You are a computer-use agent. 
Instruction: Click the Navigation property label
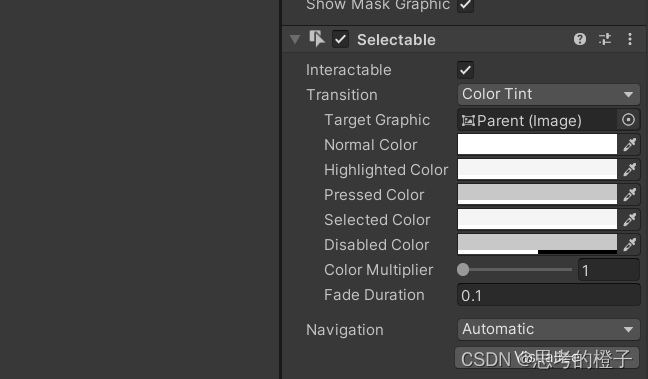coord(345,330)
